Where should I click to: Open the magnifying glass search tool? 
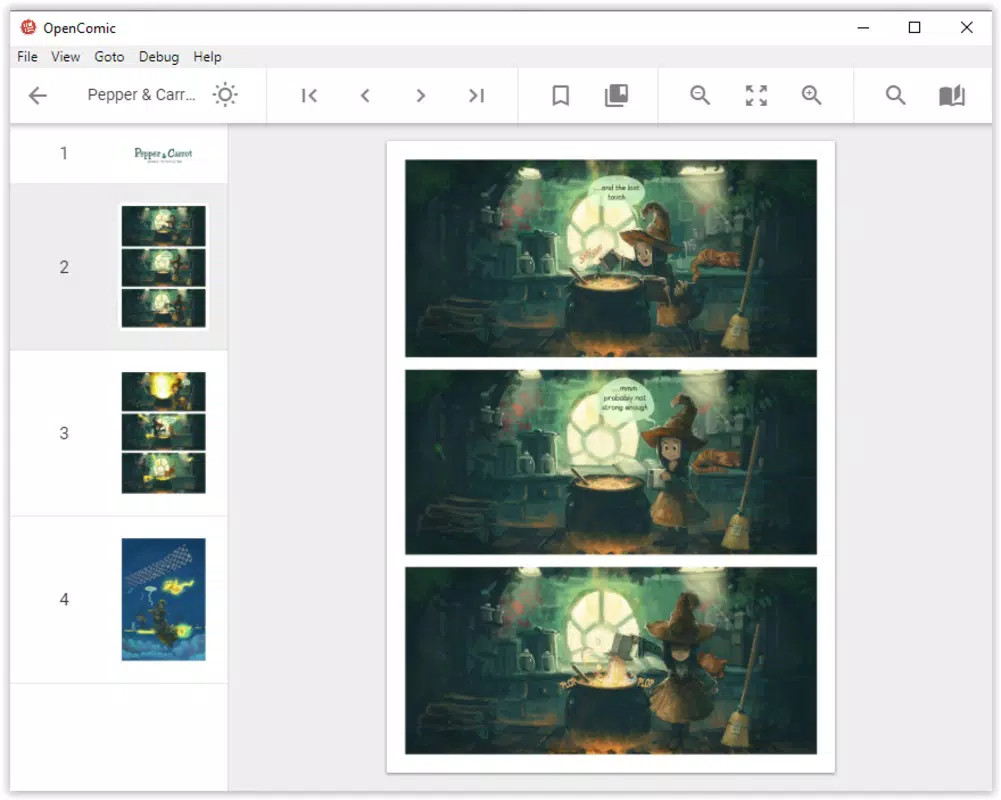tap(896, 96)
